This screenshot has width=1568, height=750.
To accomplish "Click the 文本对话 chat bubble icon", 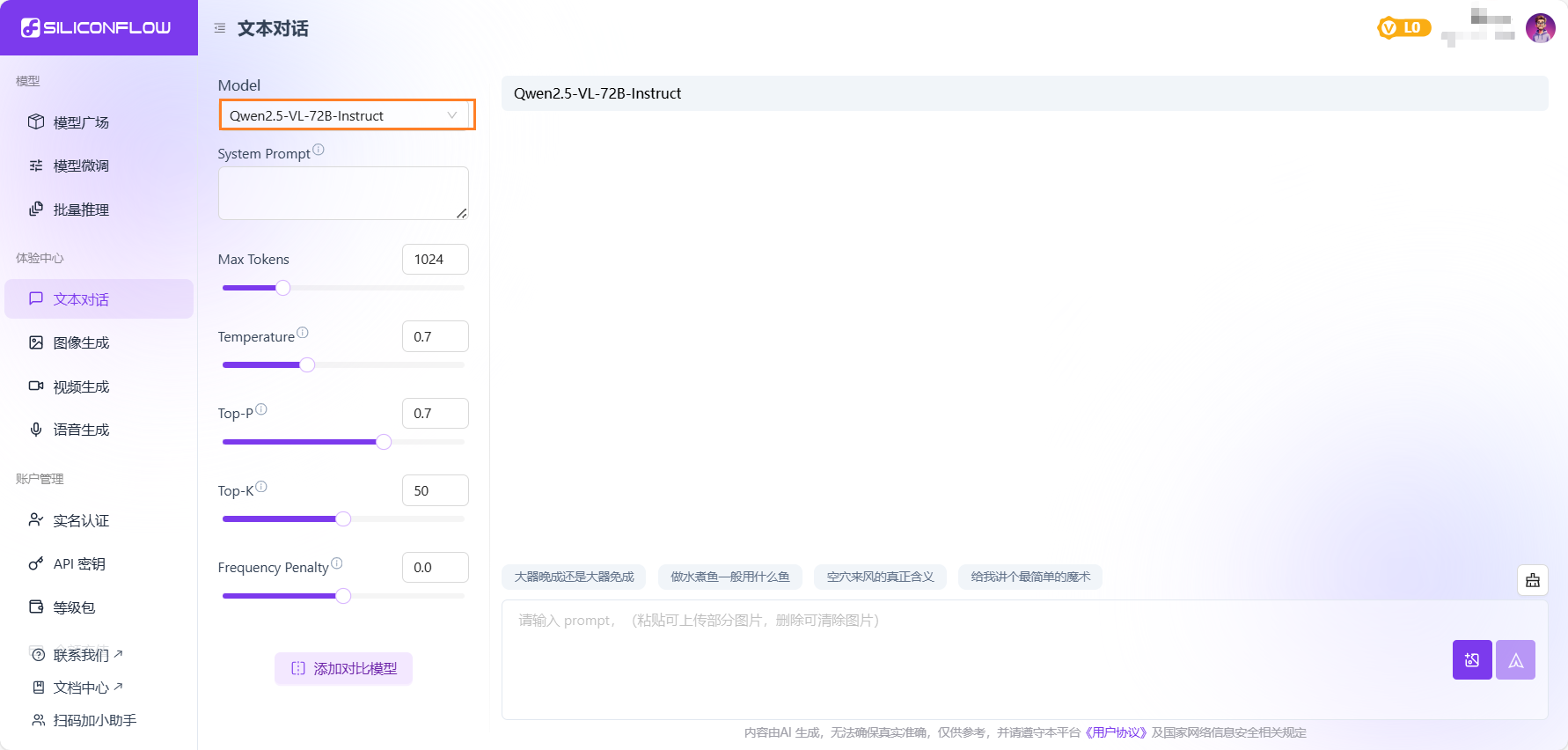I will pos(36,298).
